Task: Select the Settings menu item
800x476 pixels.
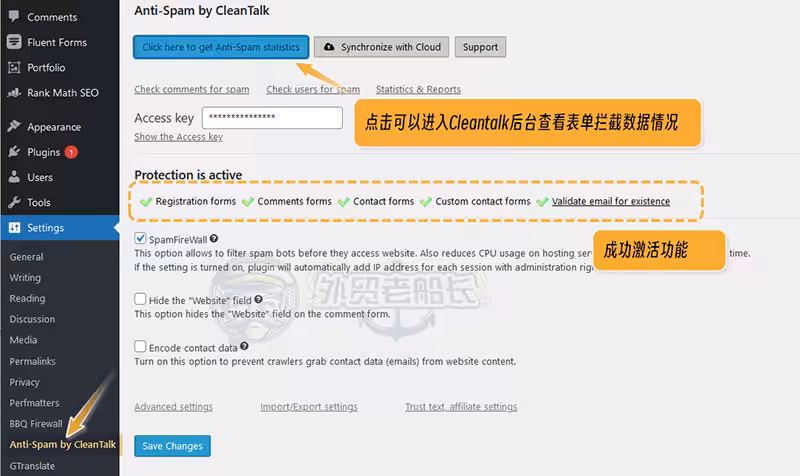Action: [60, 228]
